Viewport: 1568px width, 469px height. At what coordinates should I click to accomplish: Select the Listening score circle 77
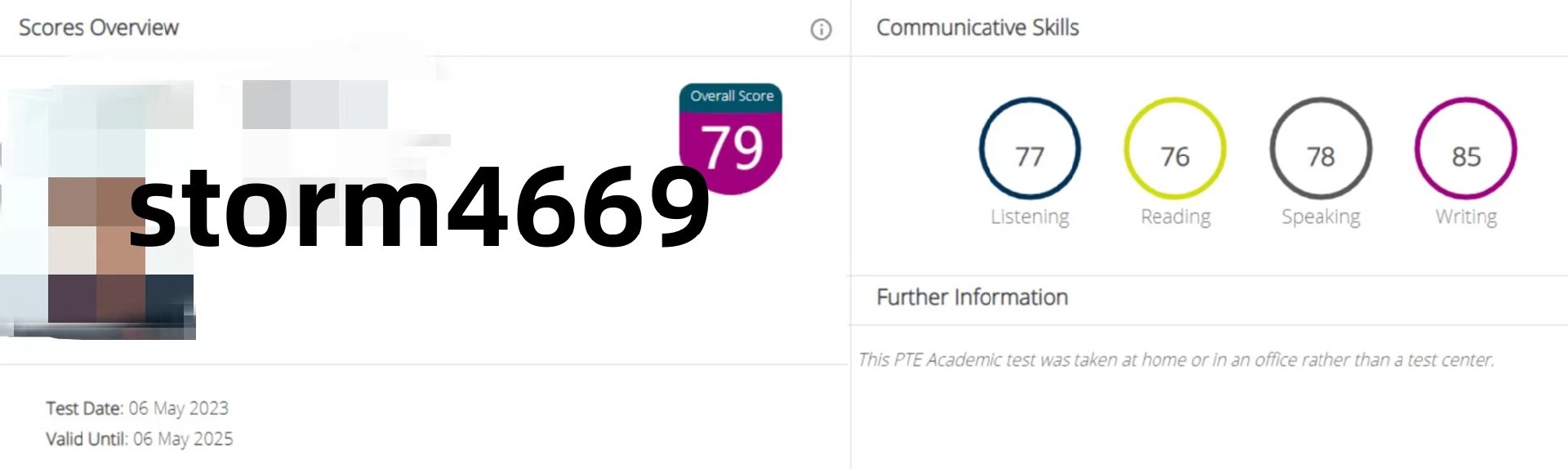coord(1030,149)
